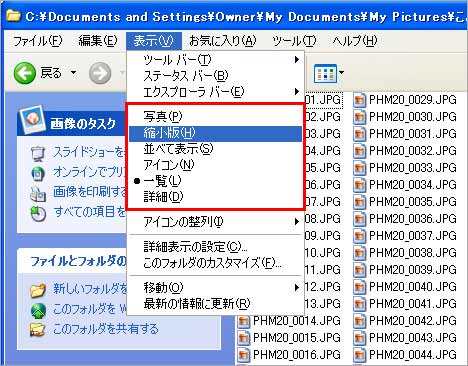
Task: Click the 新しいフォルダを link
Action: pyautogui.click(x=90, y=289)
